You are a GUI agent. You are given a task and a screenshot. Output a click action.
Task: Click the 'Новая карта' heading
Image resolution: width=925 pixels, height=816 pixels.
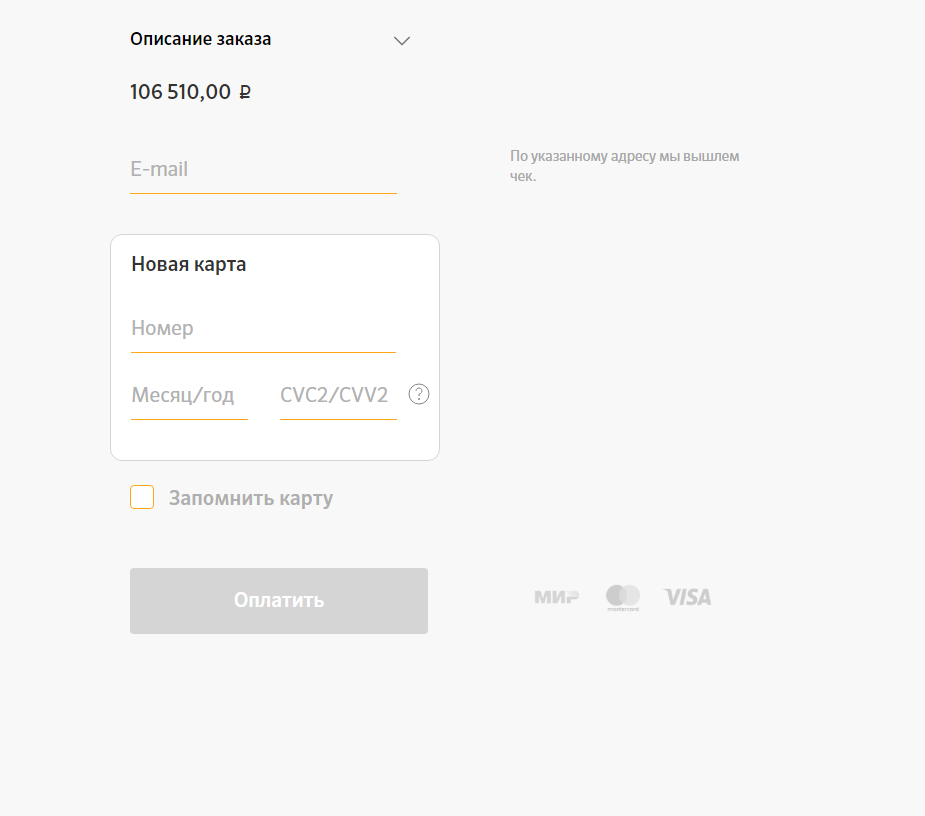189,264
